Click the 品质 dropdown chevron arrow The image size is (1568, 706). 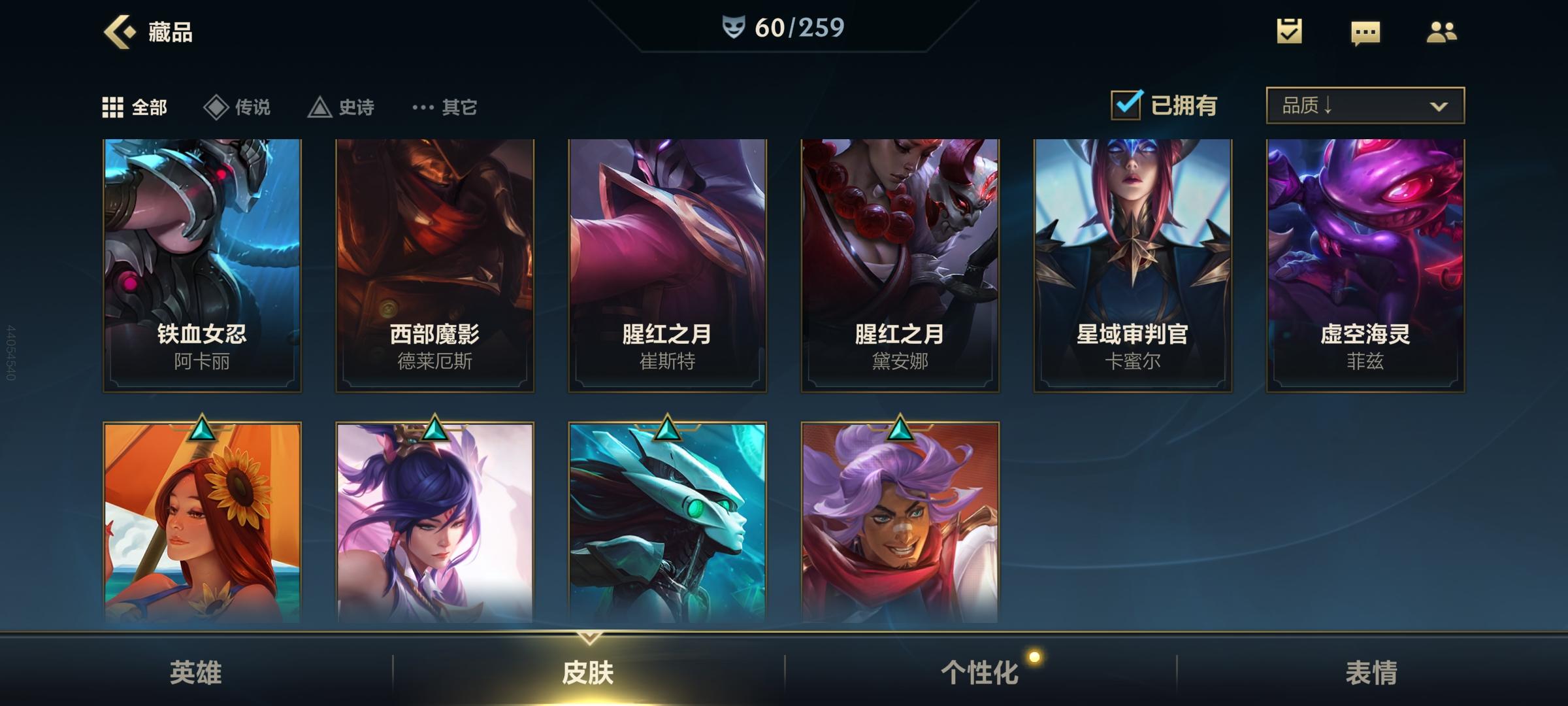1439,107
